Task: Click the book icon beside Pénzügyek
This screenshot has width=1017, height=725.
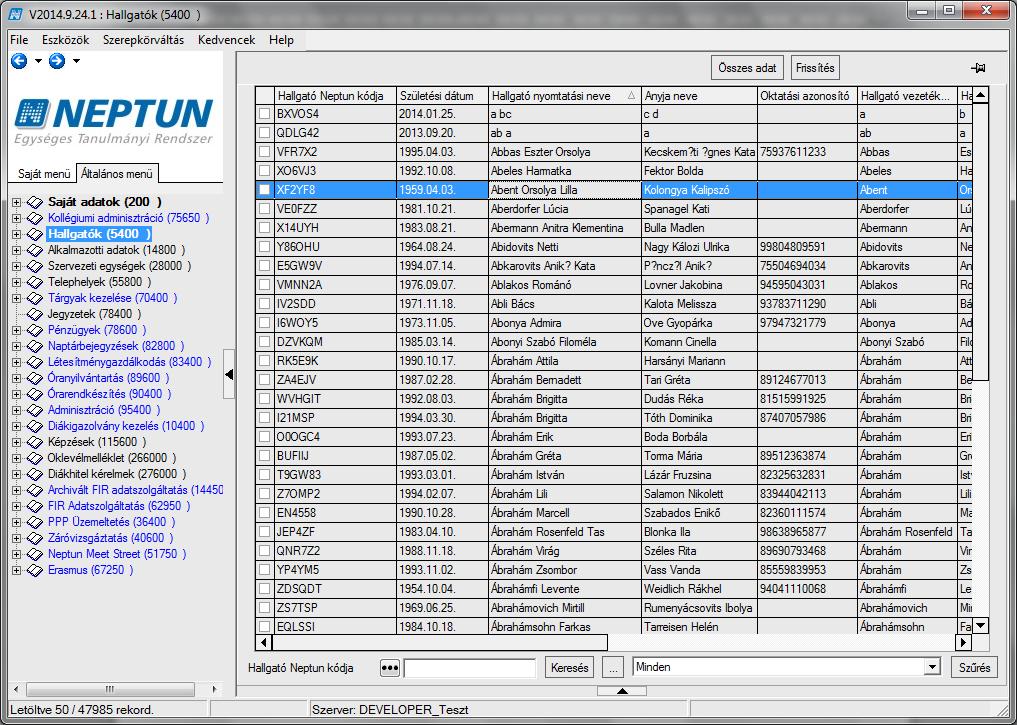Action: click(x=34, y=330)
